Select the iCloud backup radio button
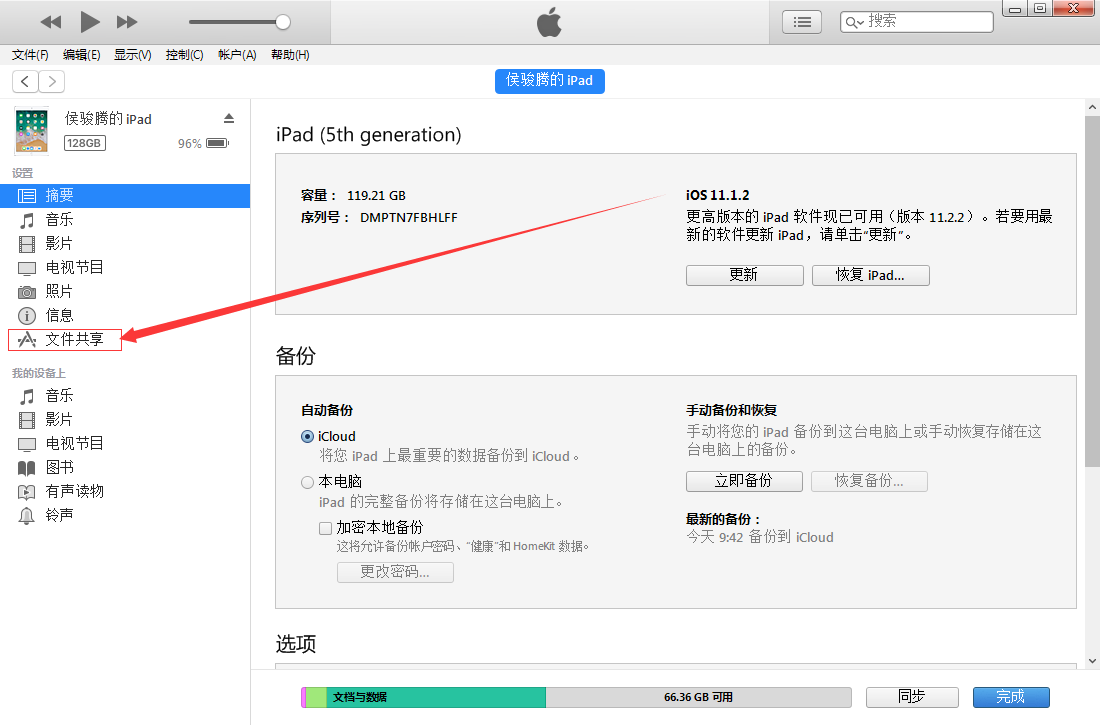 pos(307,437)
